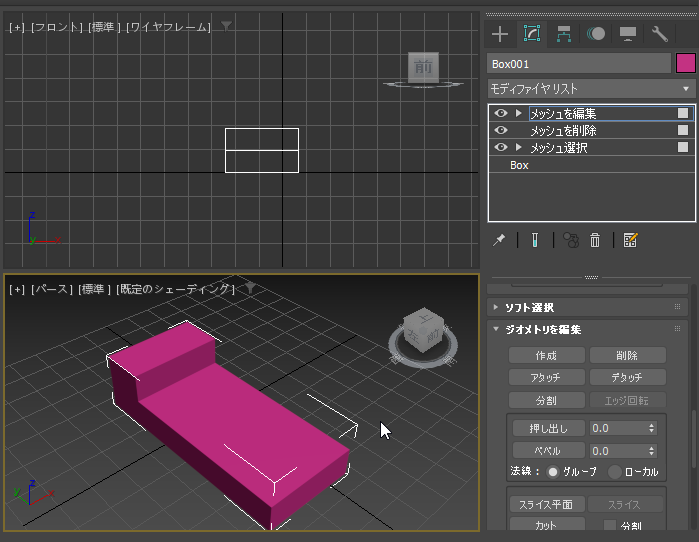Click the Pin Stack icon
The width and height of the screenshot is (699, 542).
pos(499,240)
